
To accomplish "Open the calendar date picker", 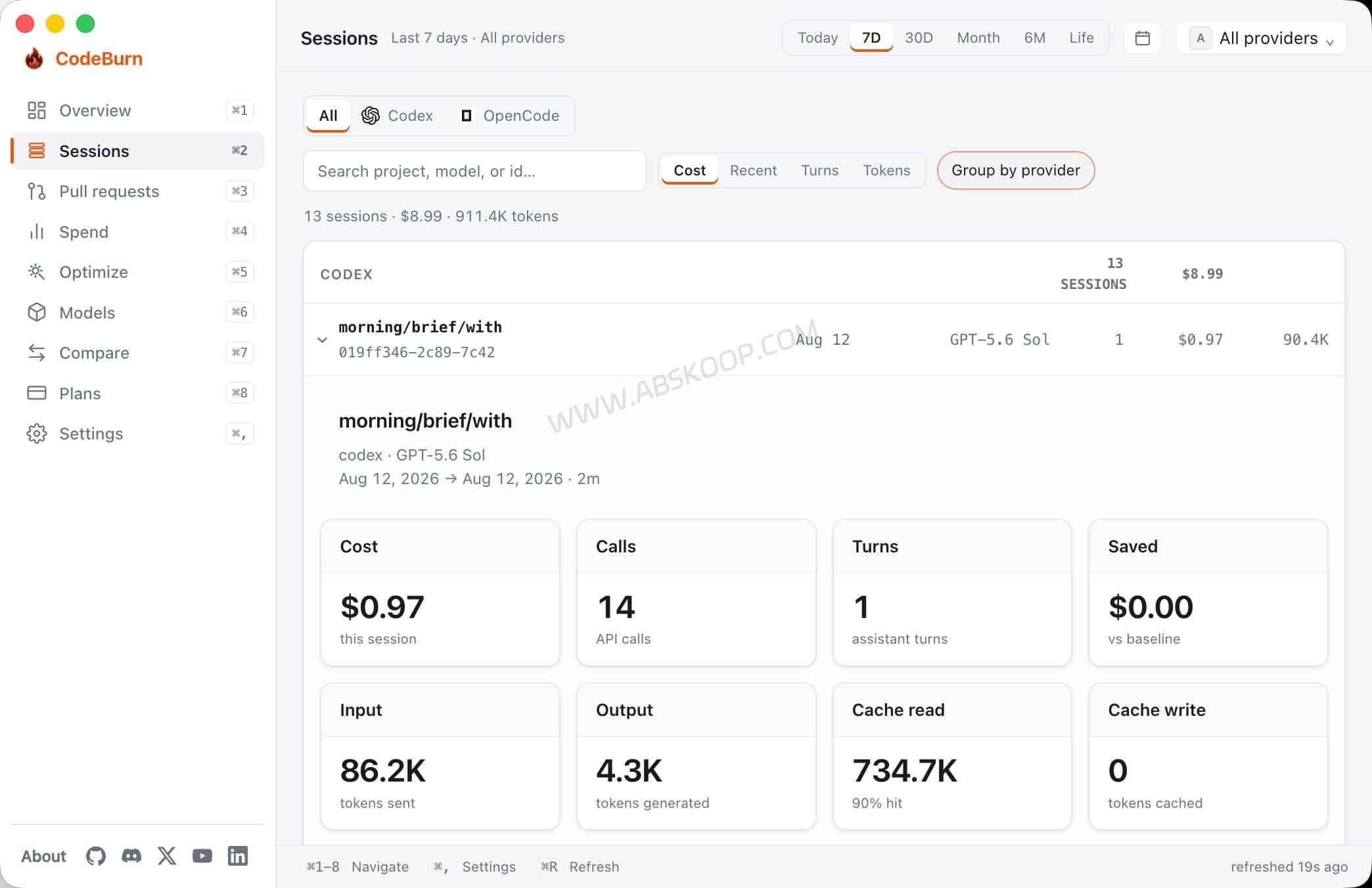I will coord(1143,38).
